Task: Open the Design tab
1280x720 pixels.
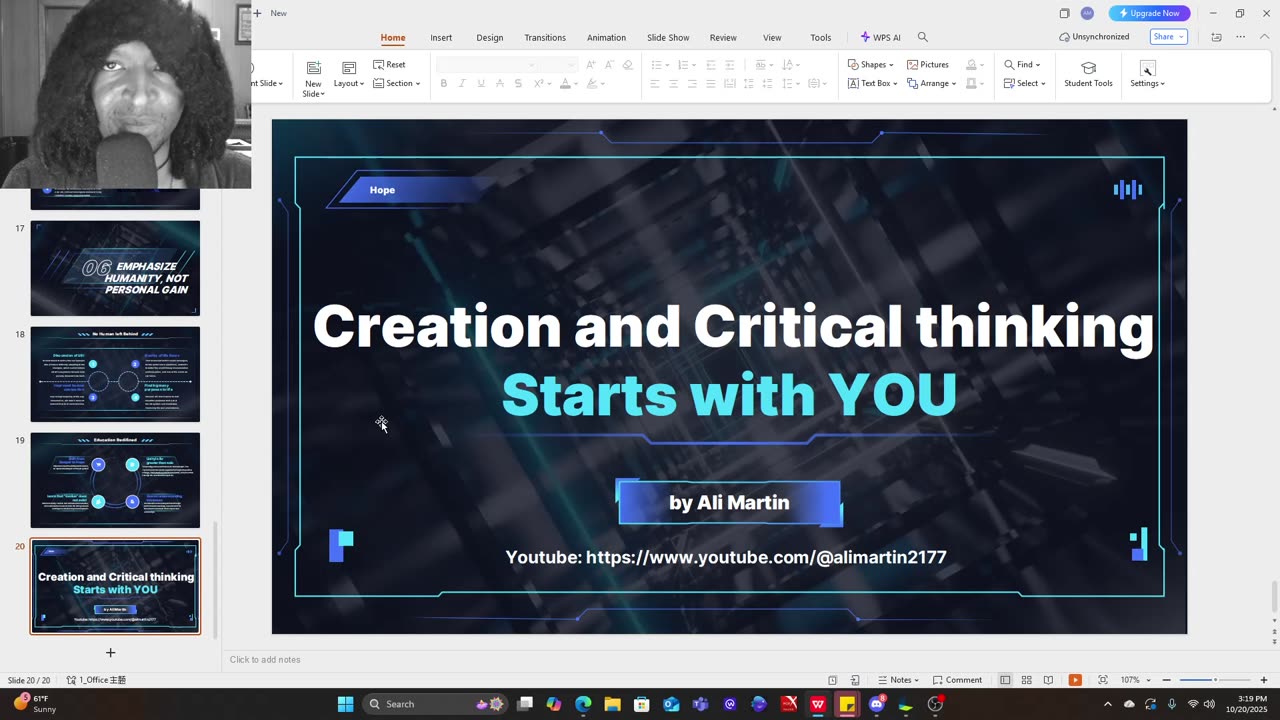Action: coord(490,37)
